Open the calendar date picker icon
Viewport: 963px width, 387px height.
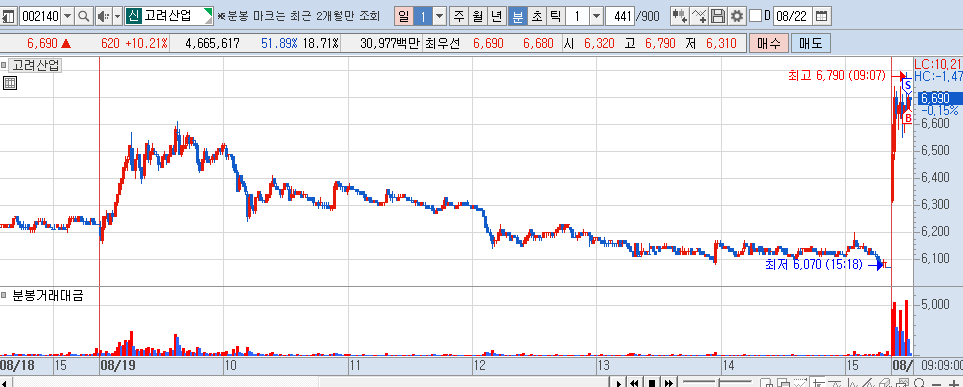click(821, 16)
